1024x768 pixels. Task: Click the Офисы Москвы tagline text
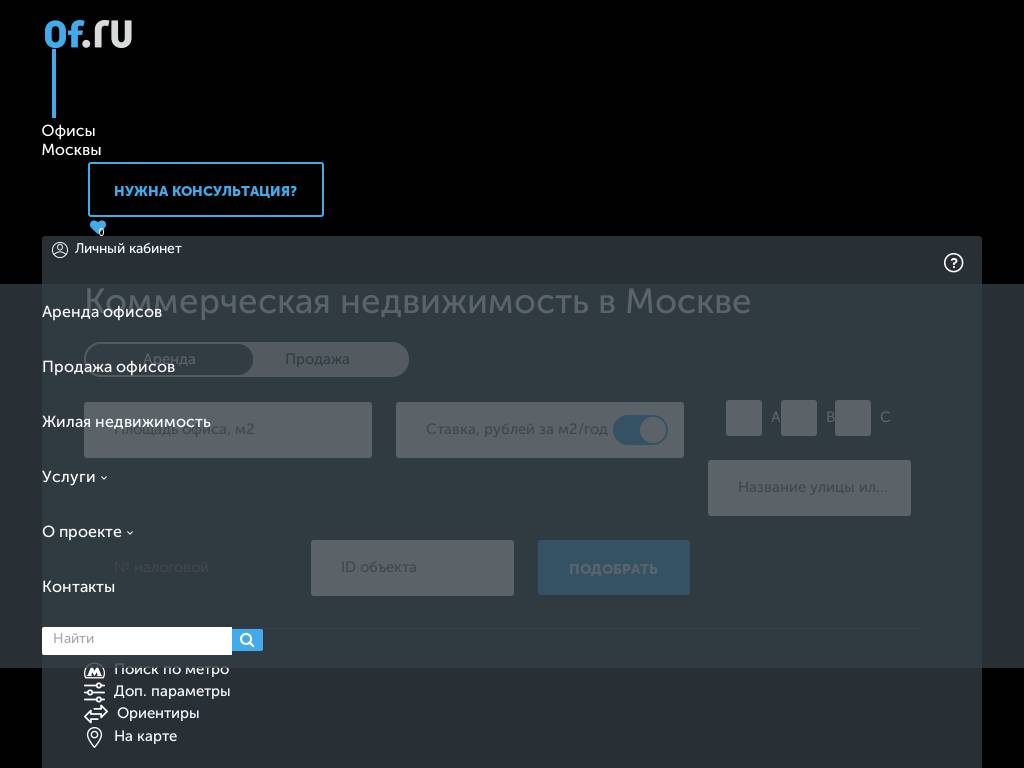coord(72,140)
